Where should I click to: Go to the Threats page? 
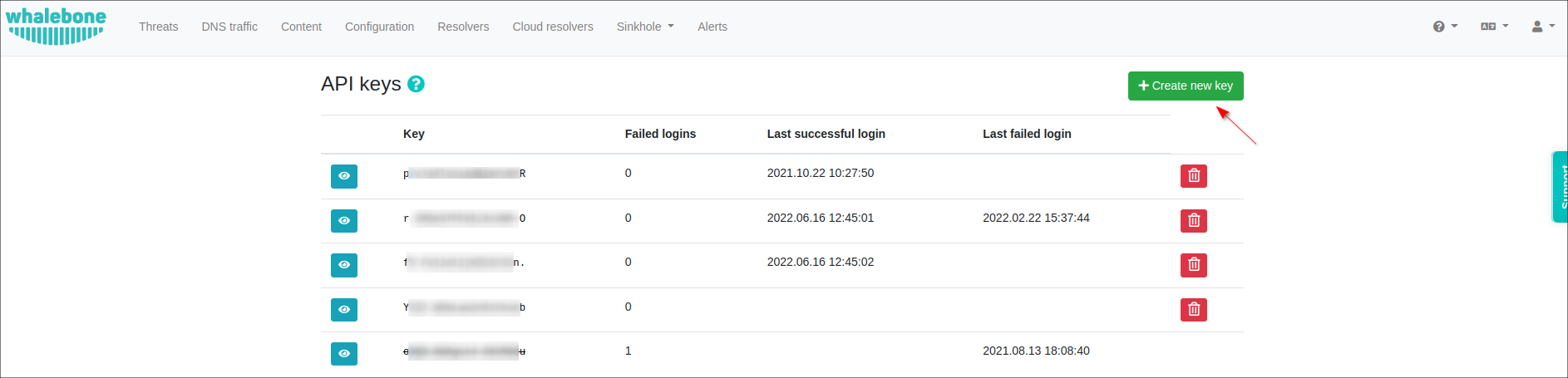tap(158, 27)
